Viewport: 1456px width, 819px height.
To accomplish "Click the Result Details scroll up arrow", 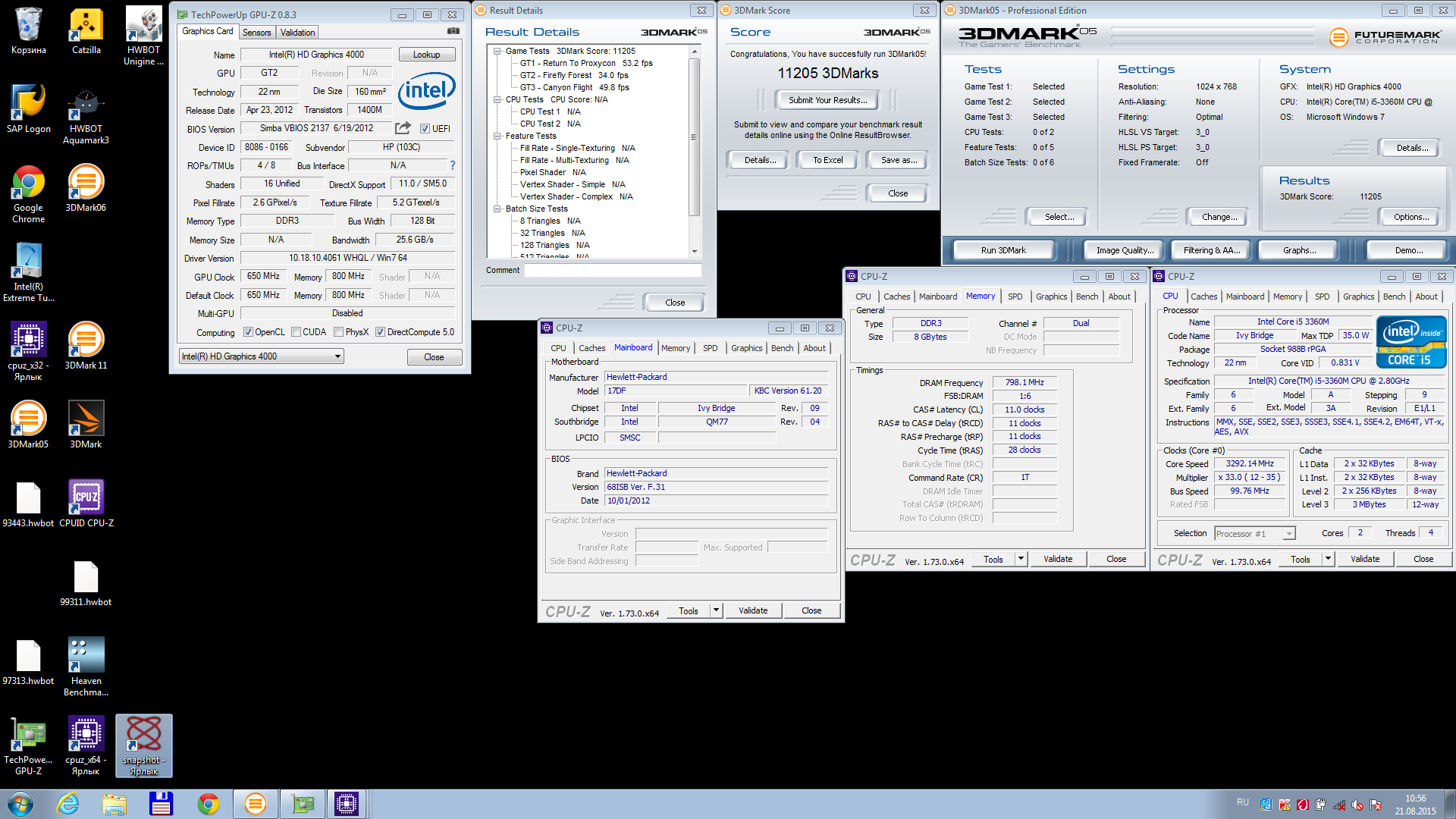I will pos(694,52).
